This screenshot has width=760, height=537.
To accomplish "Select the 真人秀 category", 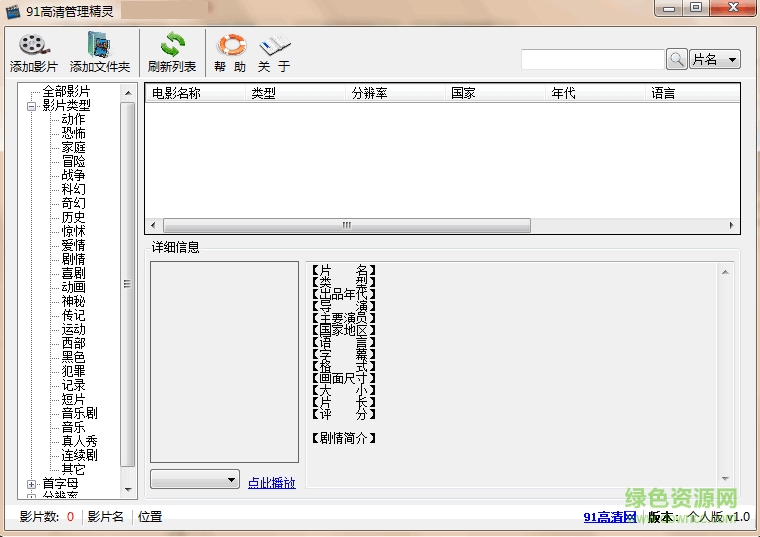I will [x=79, y=442].
